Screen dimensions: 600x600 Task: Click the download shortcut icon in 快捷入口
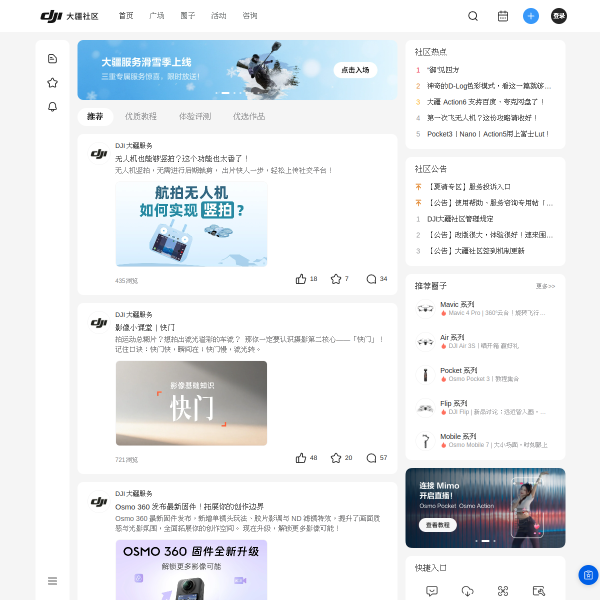(x=468, y=591)
